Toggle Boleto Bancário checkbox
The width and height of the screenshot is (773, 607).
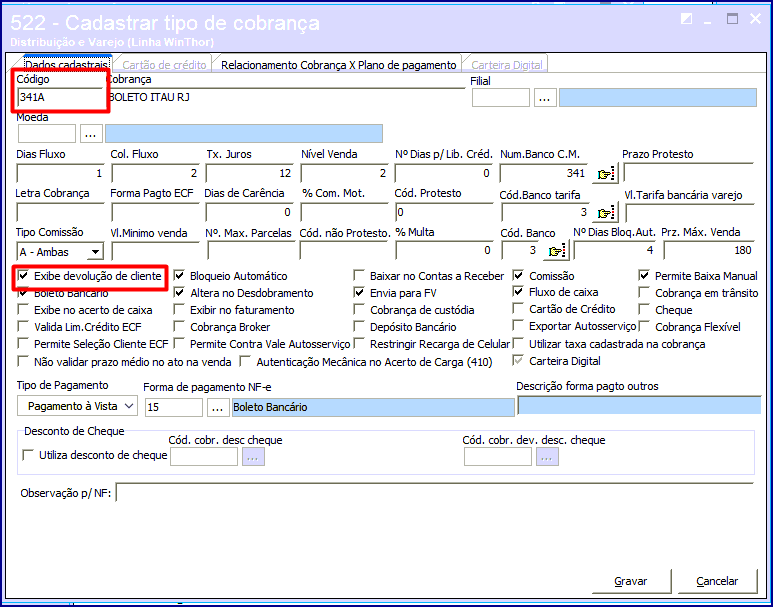click(x=23, y=293)
